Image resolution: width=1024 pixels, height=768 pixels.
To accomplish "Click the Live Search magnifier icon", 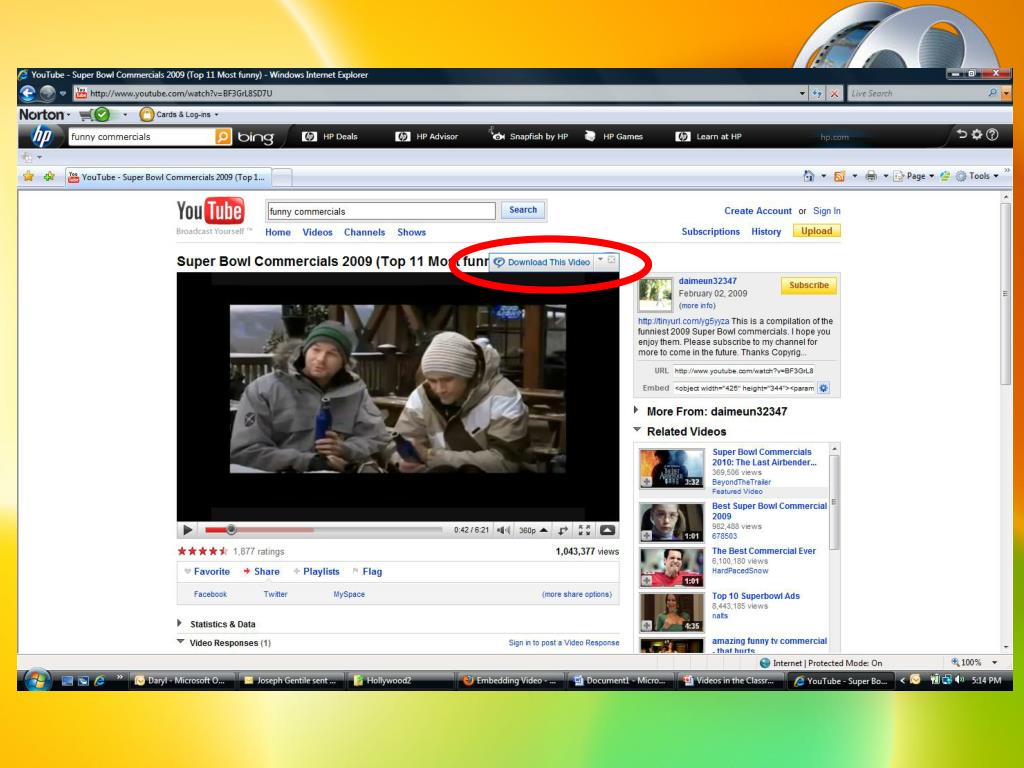I will [993, 93].
